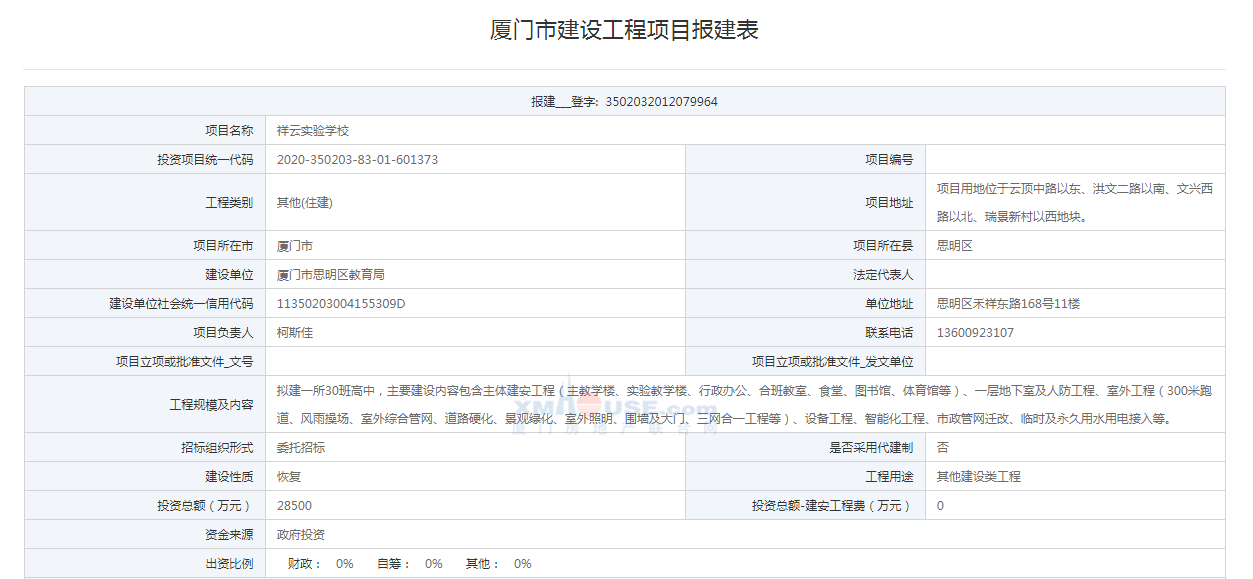Click the 法定代表人 label
Viewport: 1253px width, 579px height.
pyautogui.click(x=883, y=275)
